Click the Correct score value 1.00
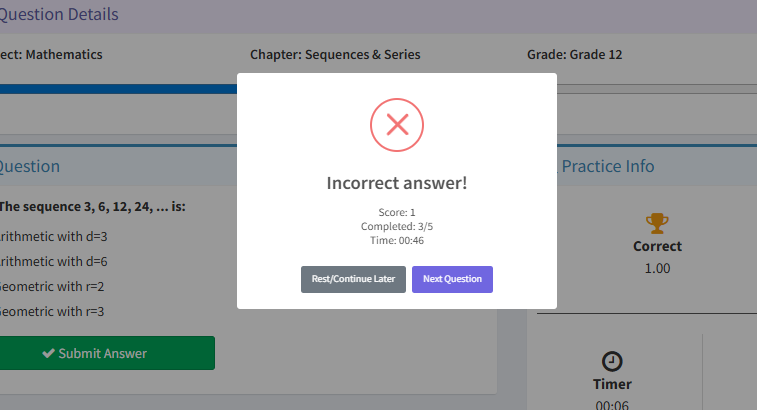 (x=657, y=268)
